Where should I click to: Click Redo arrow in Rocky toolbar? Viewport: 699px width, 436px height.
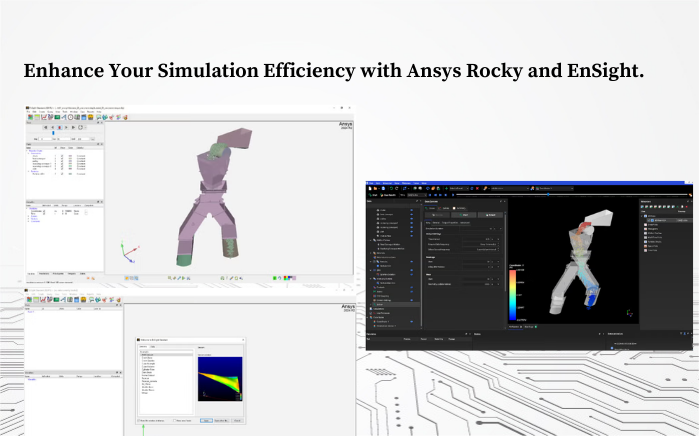click(397, 189)
